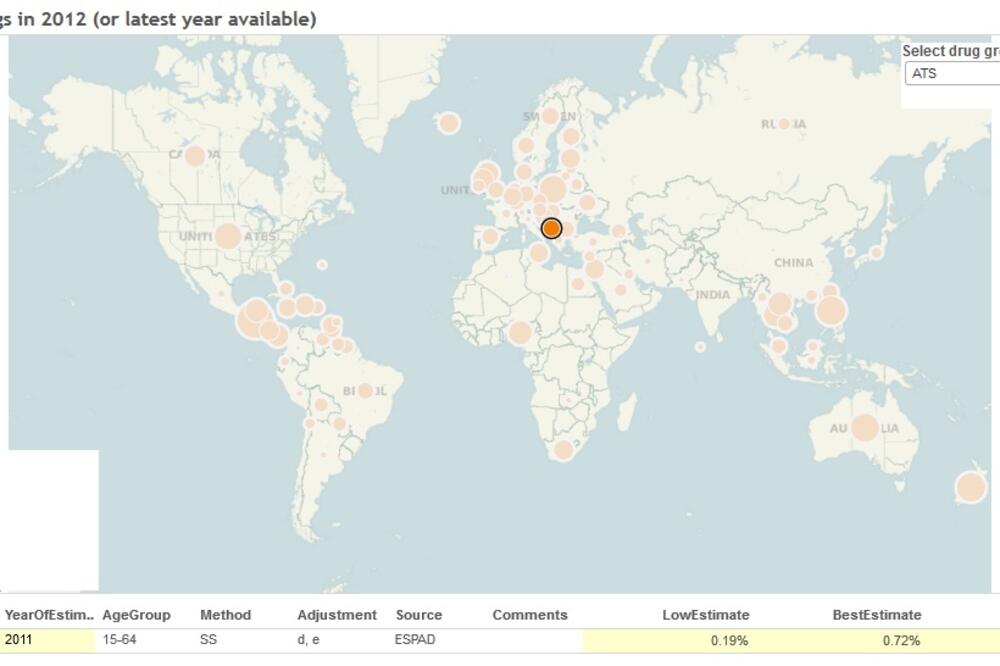Viewport: 1000px width, 666px height.
Task: Select the Canada data bubble
Action: click(195, 155)
